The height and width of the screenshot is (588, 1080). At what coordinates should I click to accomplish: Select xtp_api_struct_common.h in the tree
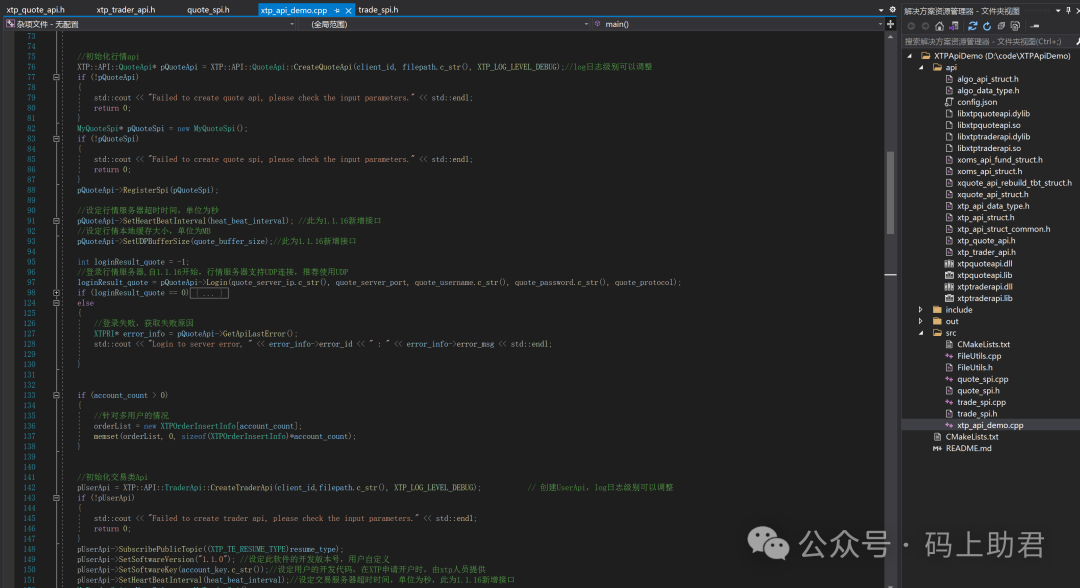pyautogui.click(x=1004, y=229)
